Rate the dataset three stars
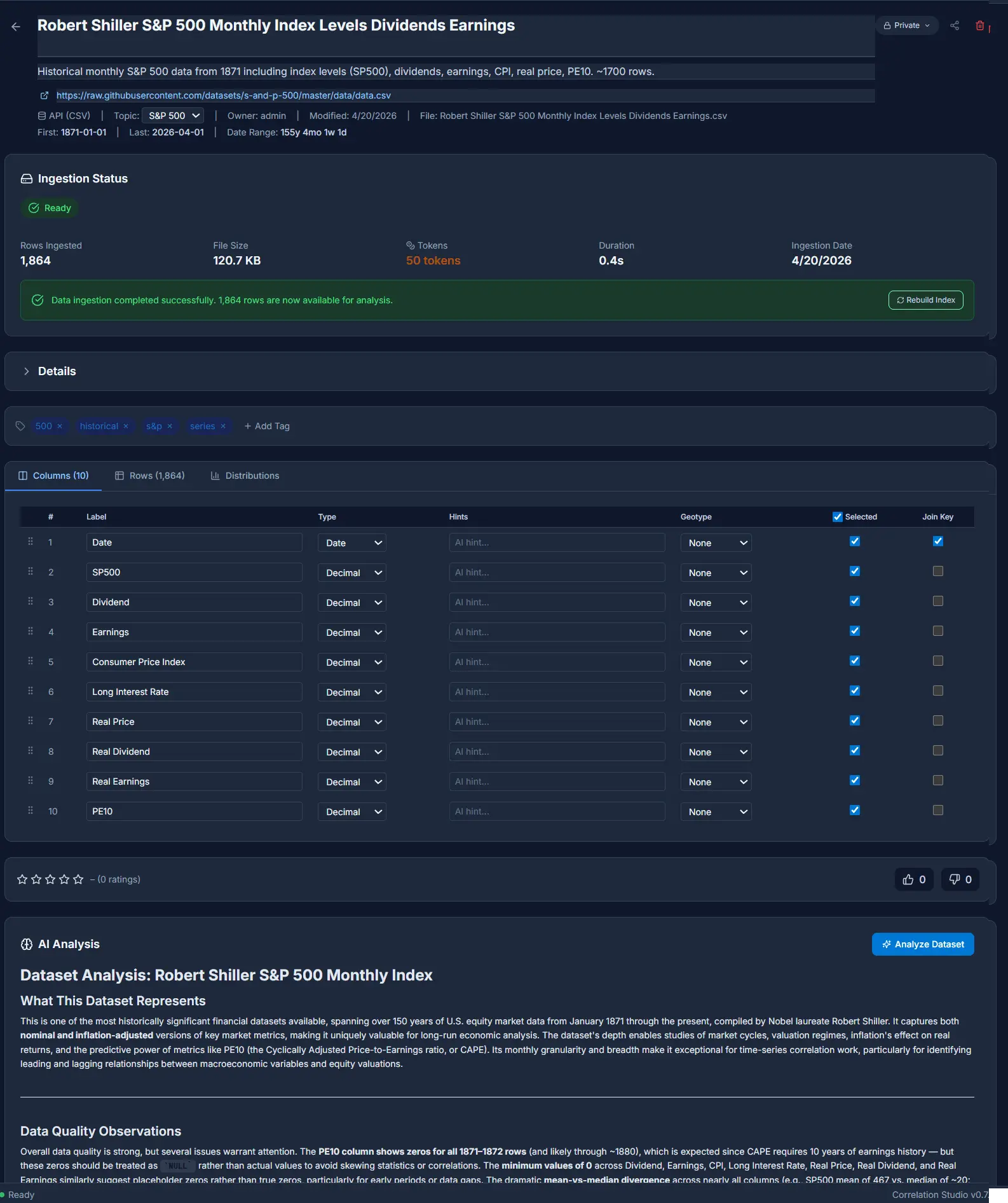Viewport: 1008px width, 1203px height. tap(50, 879)
